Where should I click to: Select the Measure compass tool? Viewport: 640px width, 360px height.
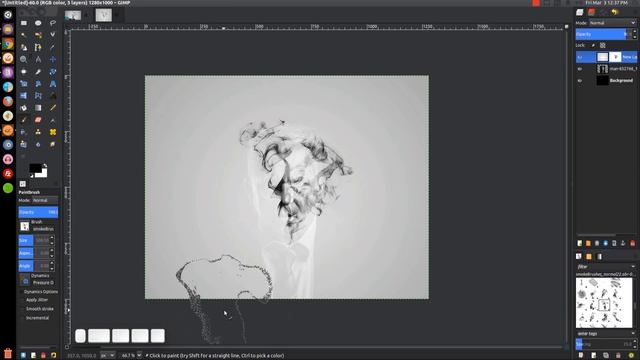pos(38,59)
